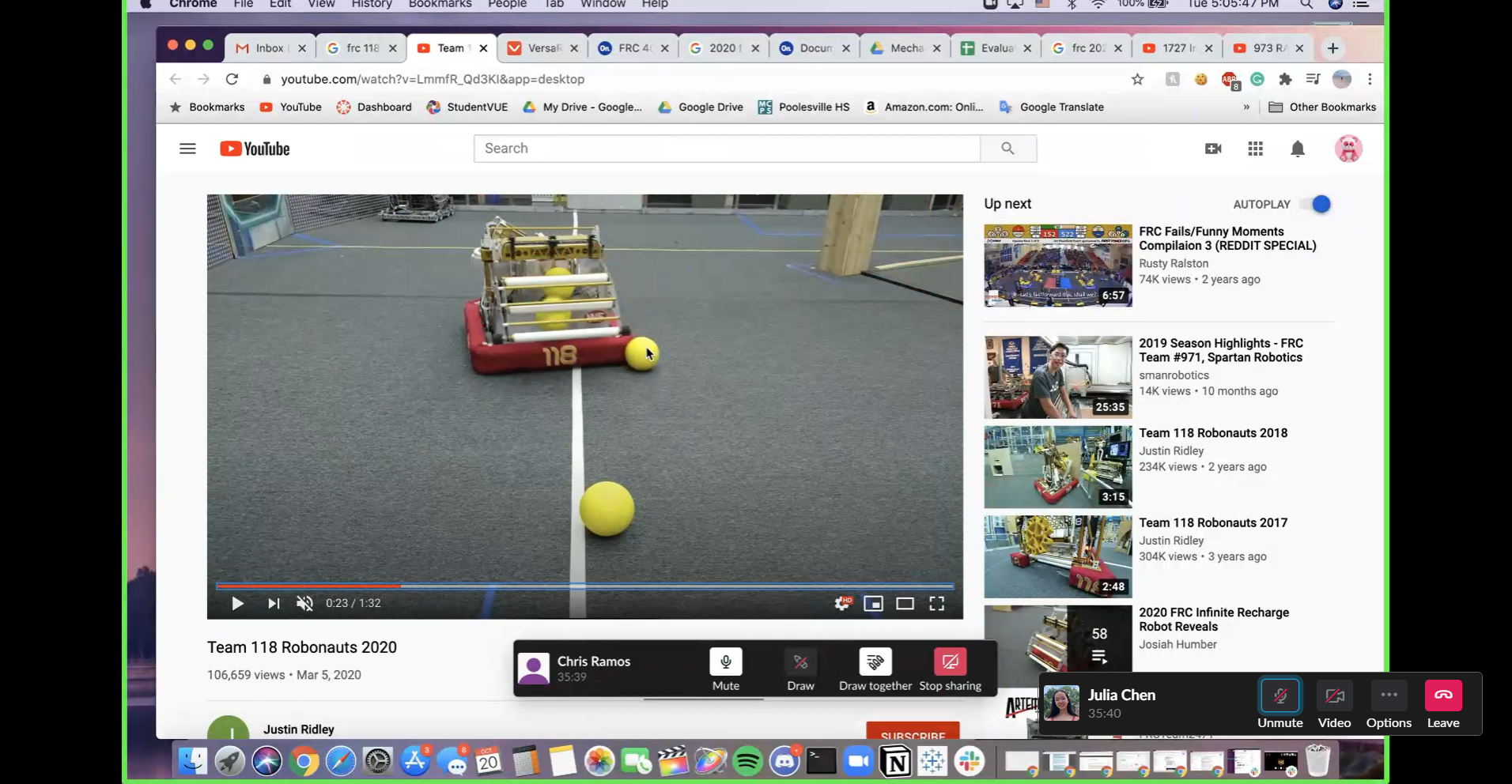The height and width of the screenshot is (784, 1512).
Task: Open Chrome three-dot menu
Action: point(1370,79)
